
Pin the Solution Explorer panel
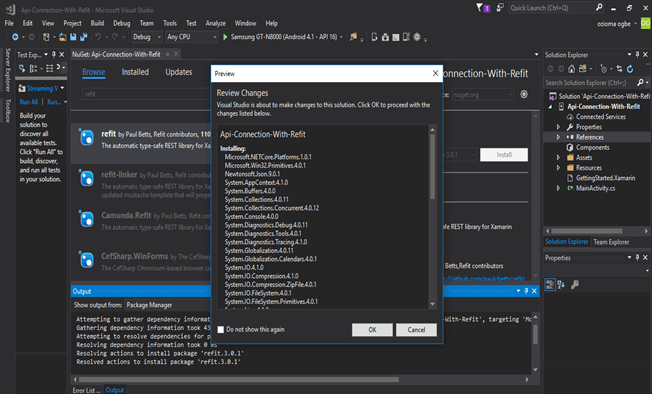(x=637, y=54)
